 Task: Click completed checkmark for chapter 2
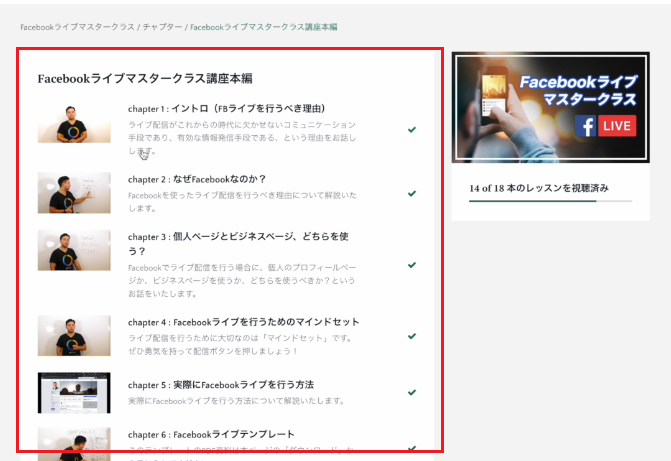click(x=412, y=194)
